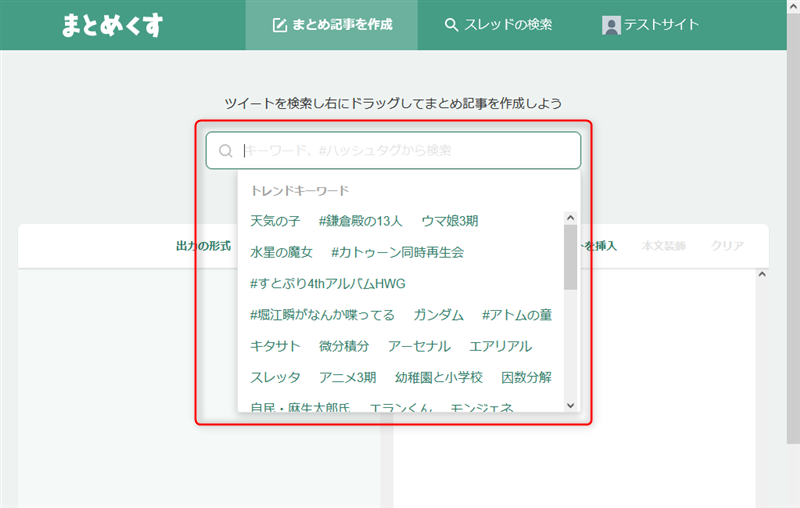Select trend keyword スレッタ
Viewport: 800px width, 508px height.
tap(275, 377)
